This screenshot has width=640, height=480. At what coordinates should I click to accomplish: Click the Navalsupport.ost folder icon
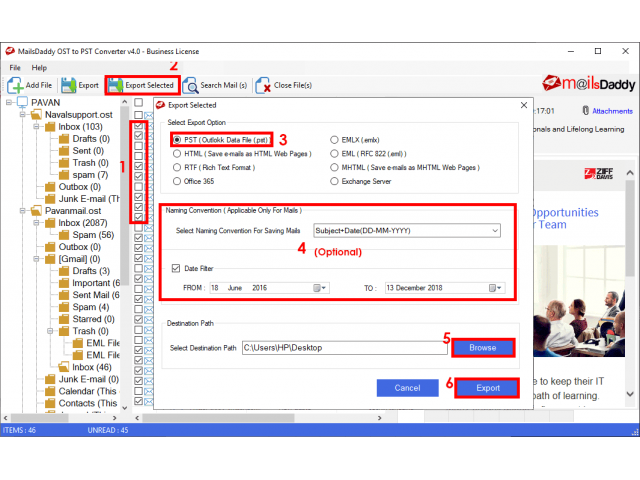point(36,115)
